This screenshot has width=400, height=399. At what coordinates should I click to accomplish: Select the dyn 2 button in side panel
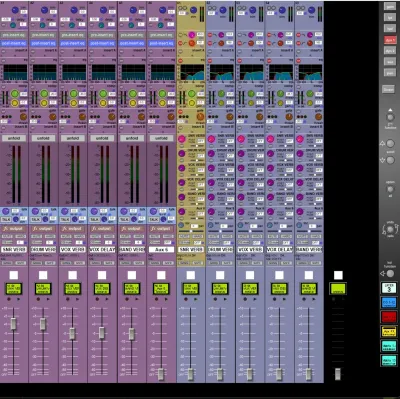point(390,51)
